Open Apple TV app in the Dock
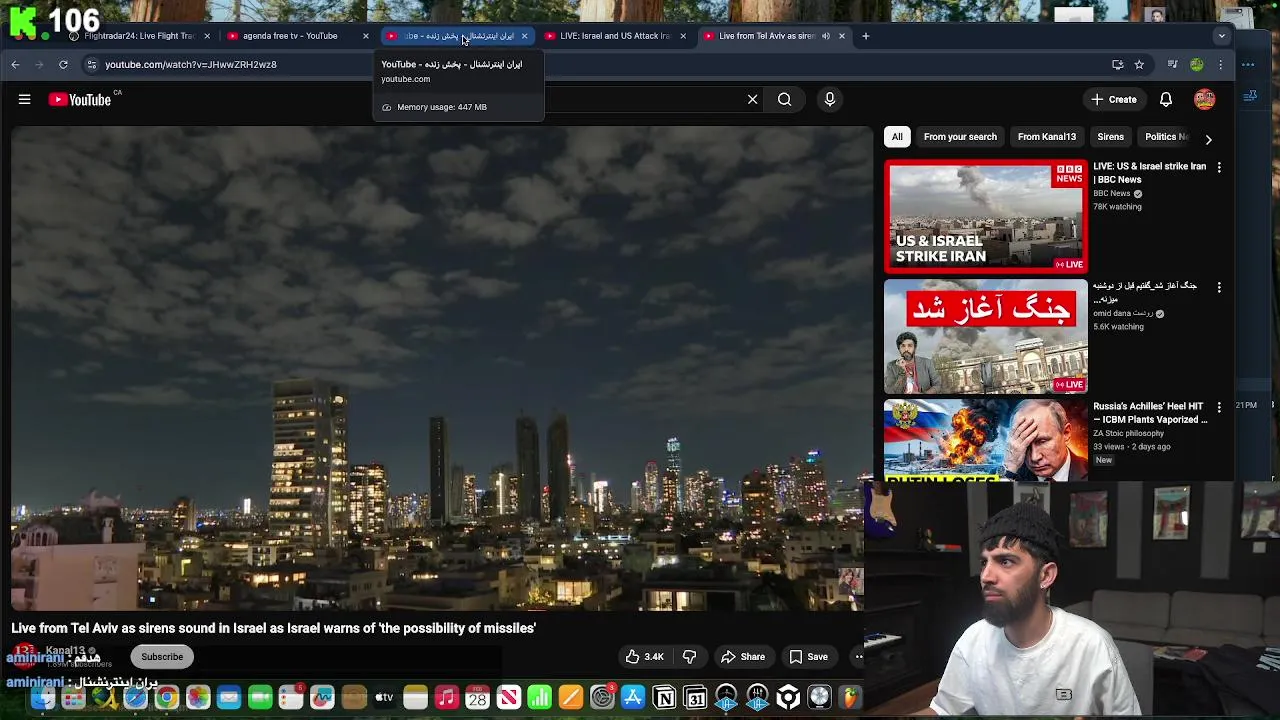The width and height of the screenshot is (1280, 720). [x=384, y=697]
